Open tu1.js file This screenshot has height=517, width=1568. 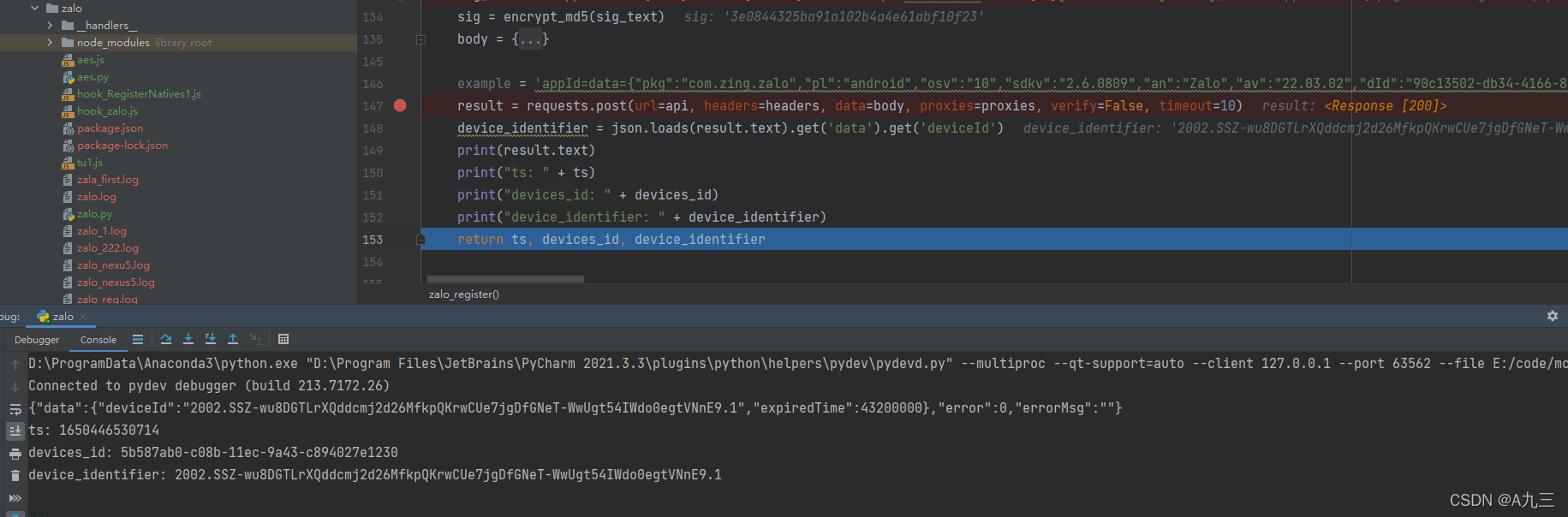90,163
